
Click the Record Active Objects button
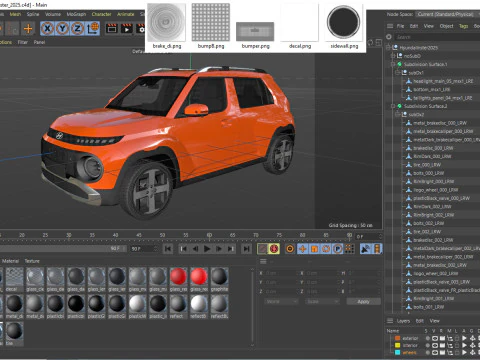click(263, 249)
